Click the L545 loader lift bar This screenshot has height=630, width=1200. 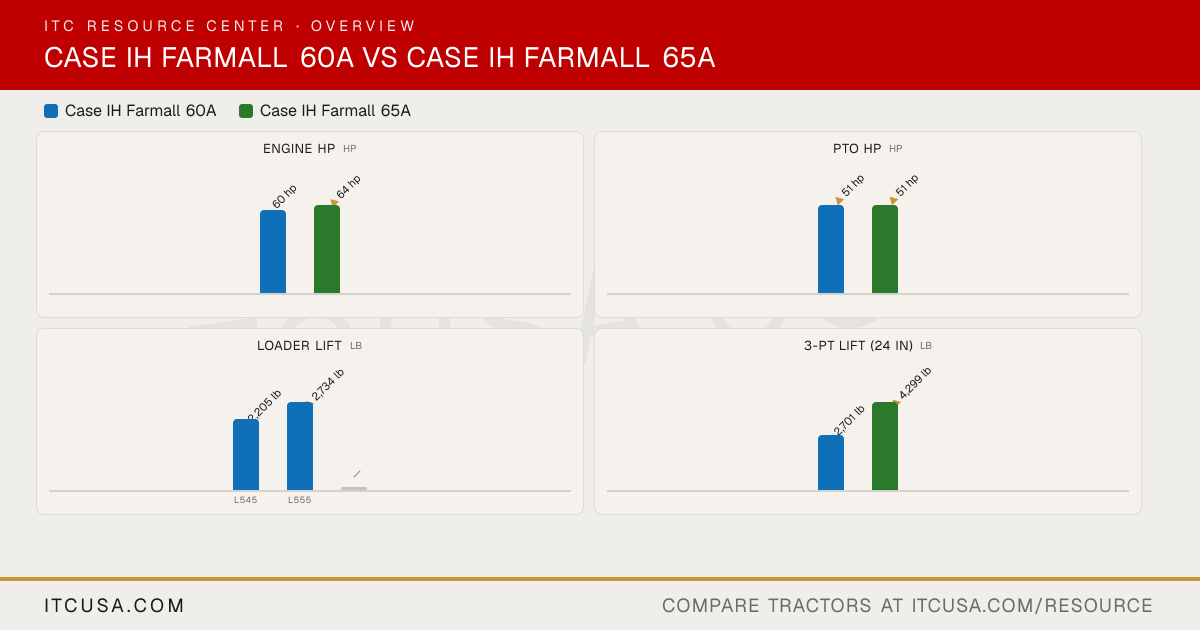click(x=246, y=455)
